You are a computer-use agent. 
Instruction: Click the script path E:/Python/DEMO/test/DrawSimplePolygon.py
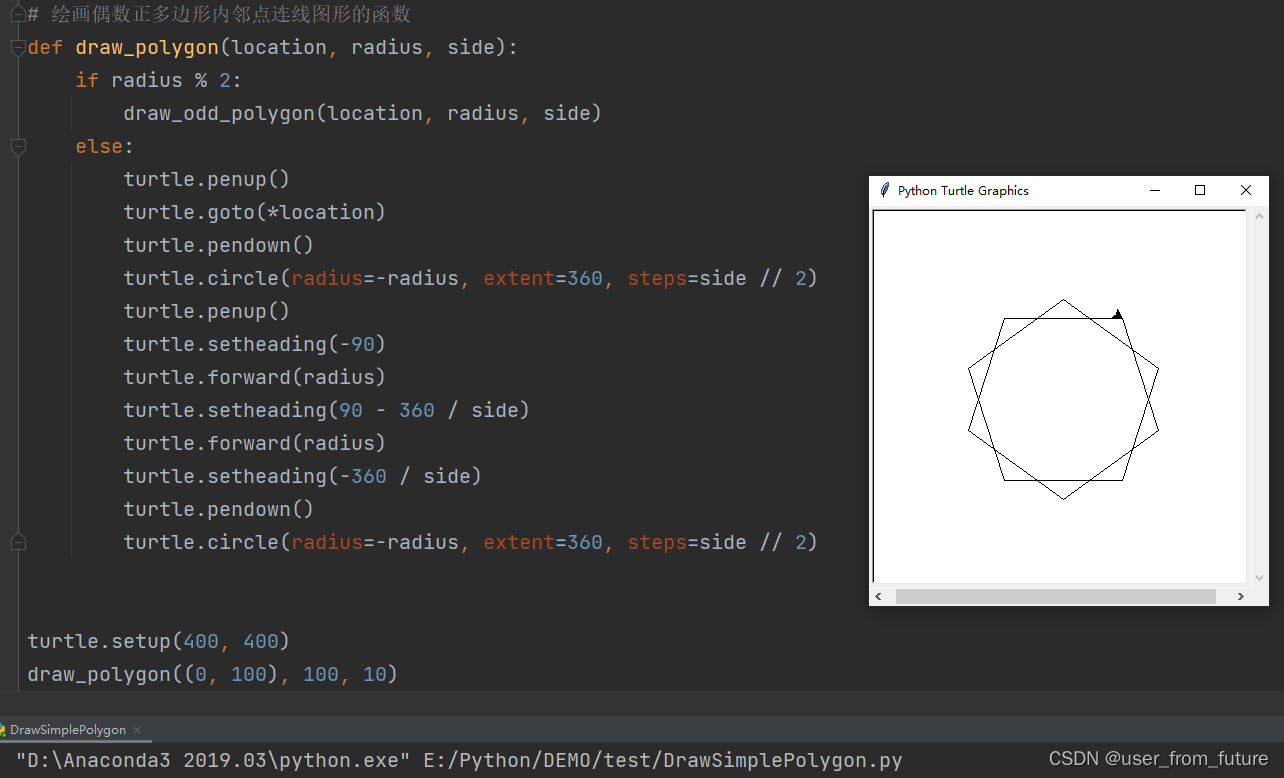[x=663, y=761]
